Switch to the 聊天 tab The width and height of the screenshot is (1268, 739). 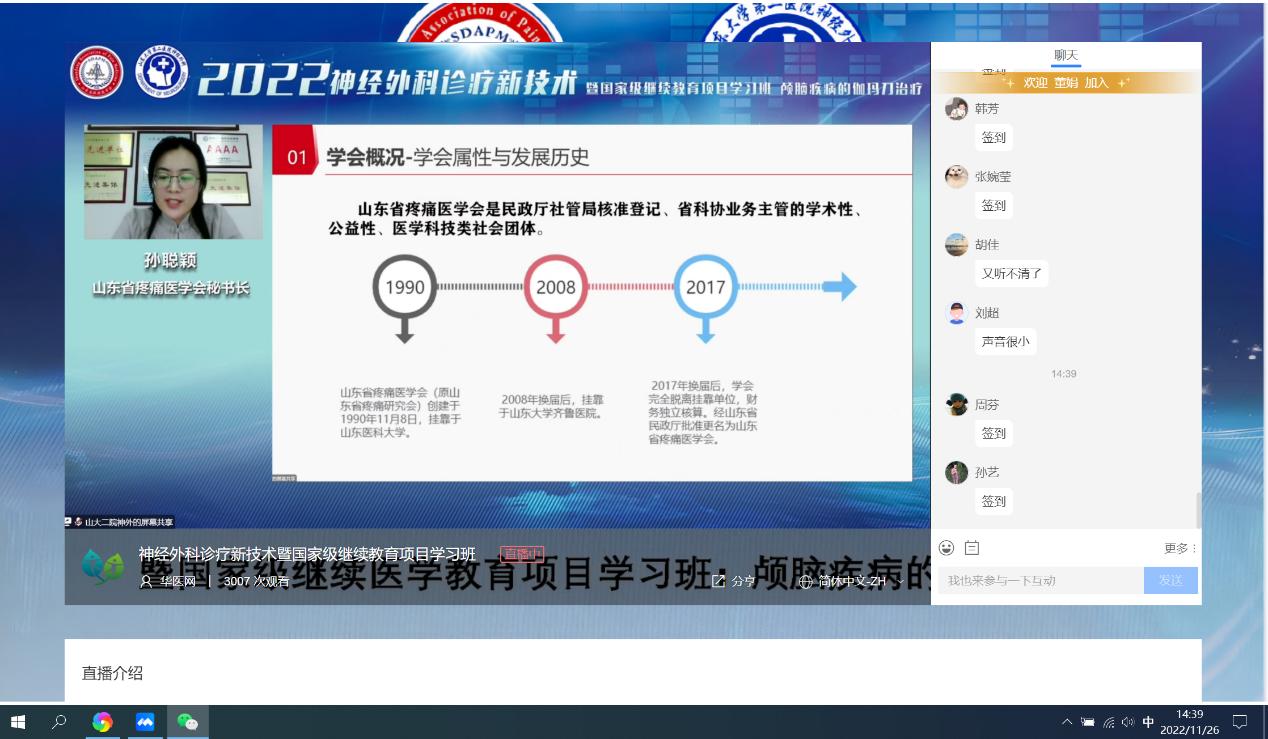pyautogui.click(x=1066, y=55)
